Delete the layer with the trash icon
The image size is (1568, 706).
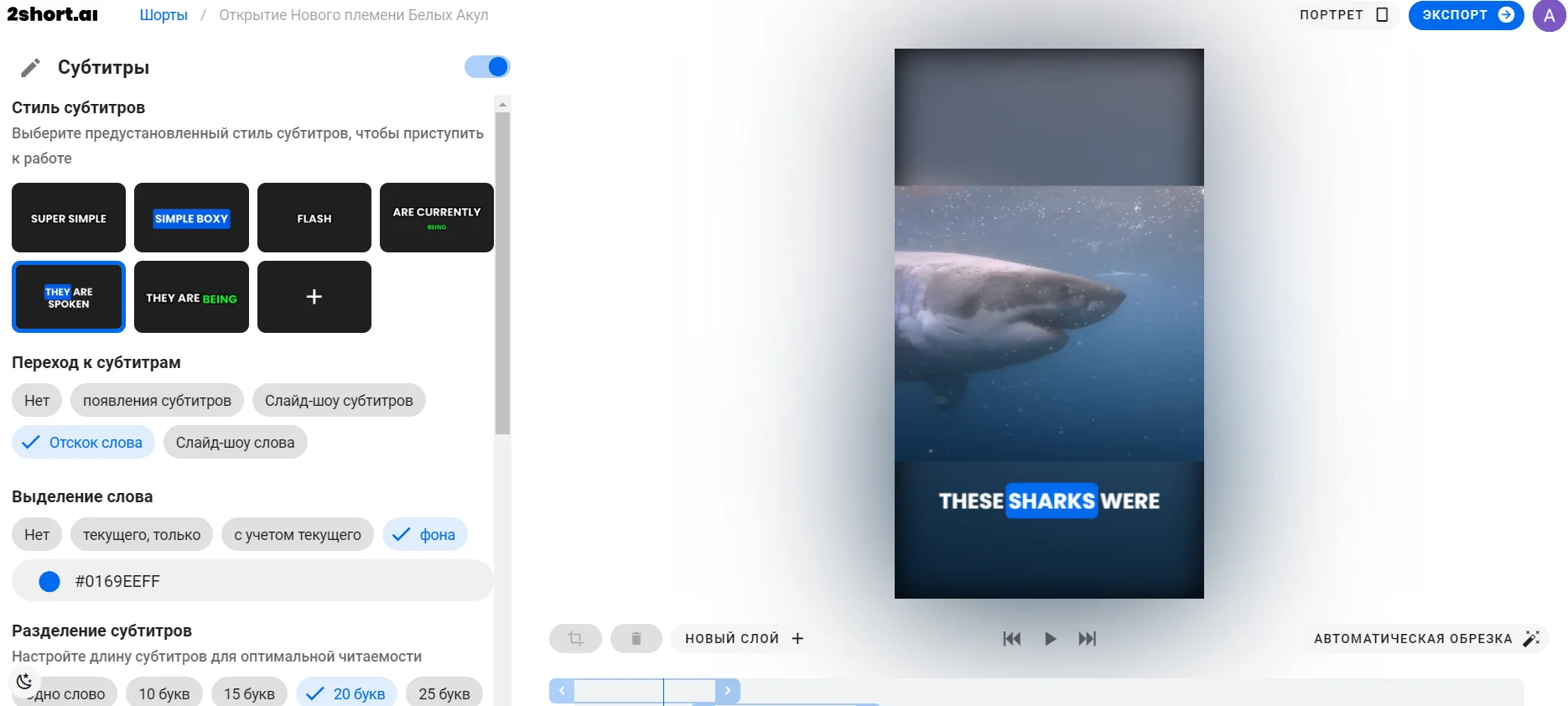pyautogui.click(x=636, y=639)
